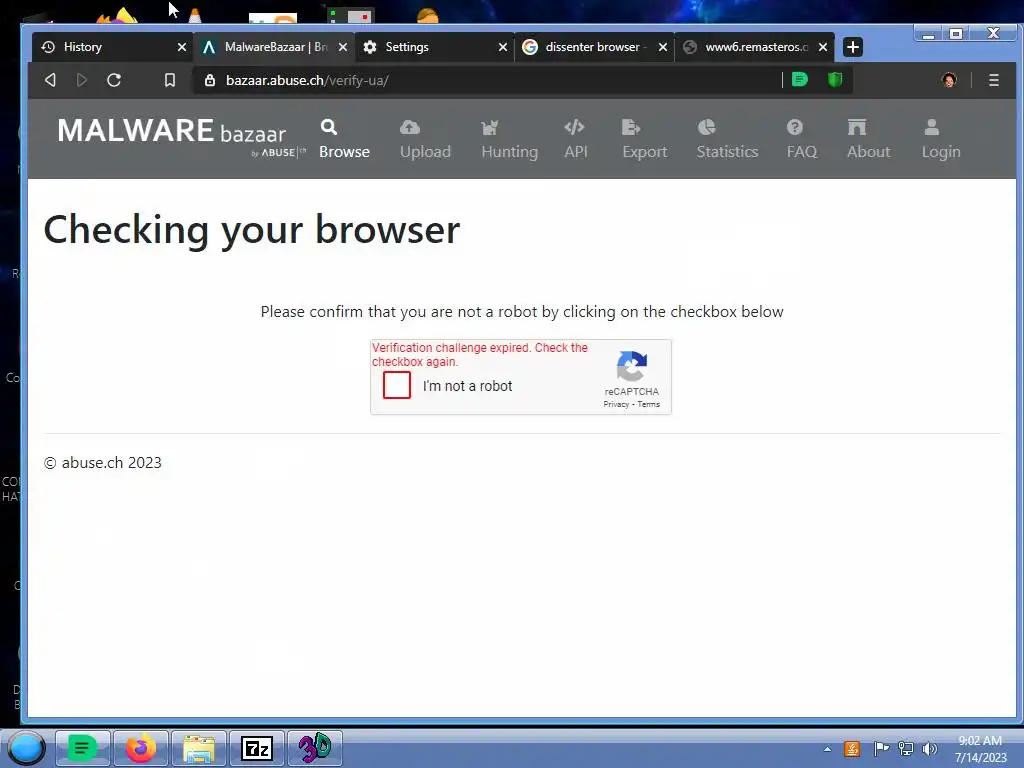Open the Action Center flag icon
Screen dimensions: 1024x768
click(x=881, y=748)
